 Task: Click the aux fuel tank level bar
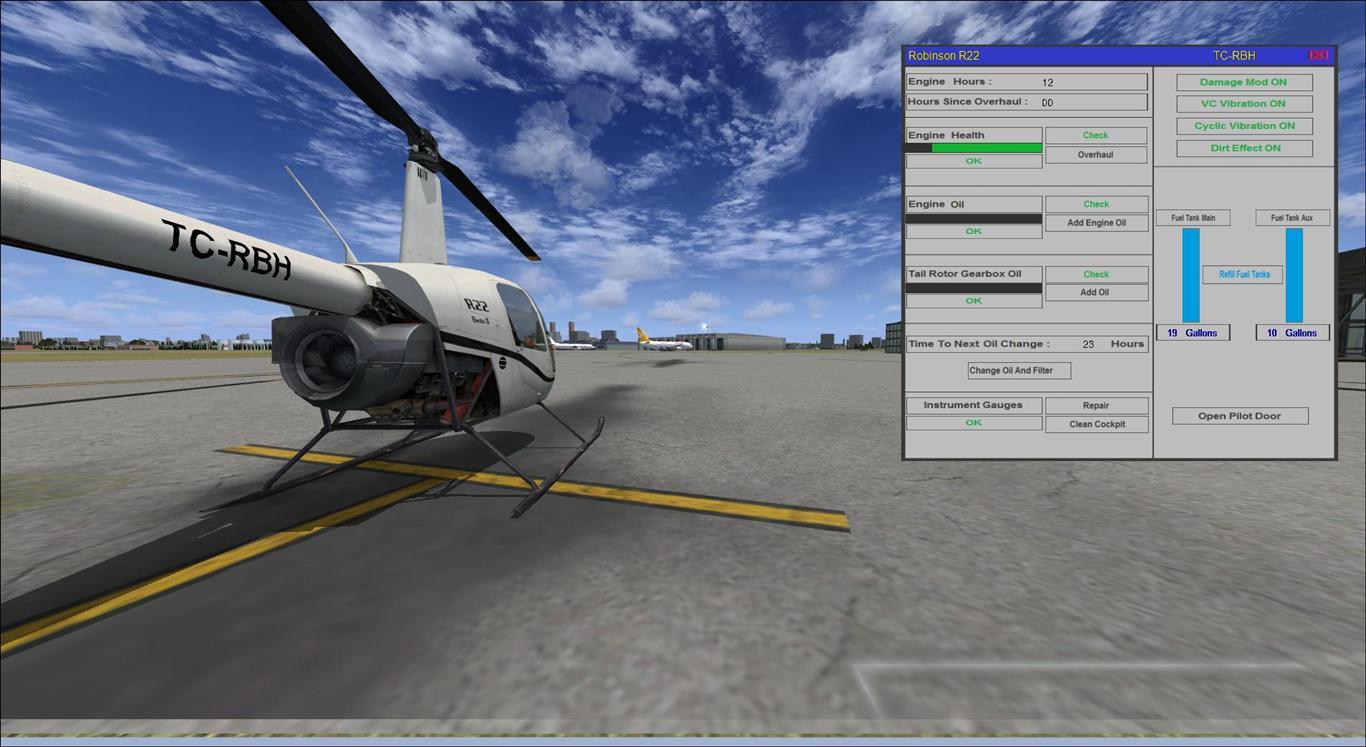pos(1294,275)
